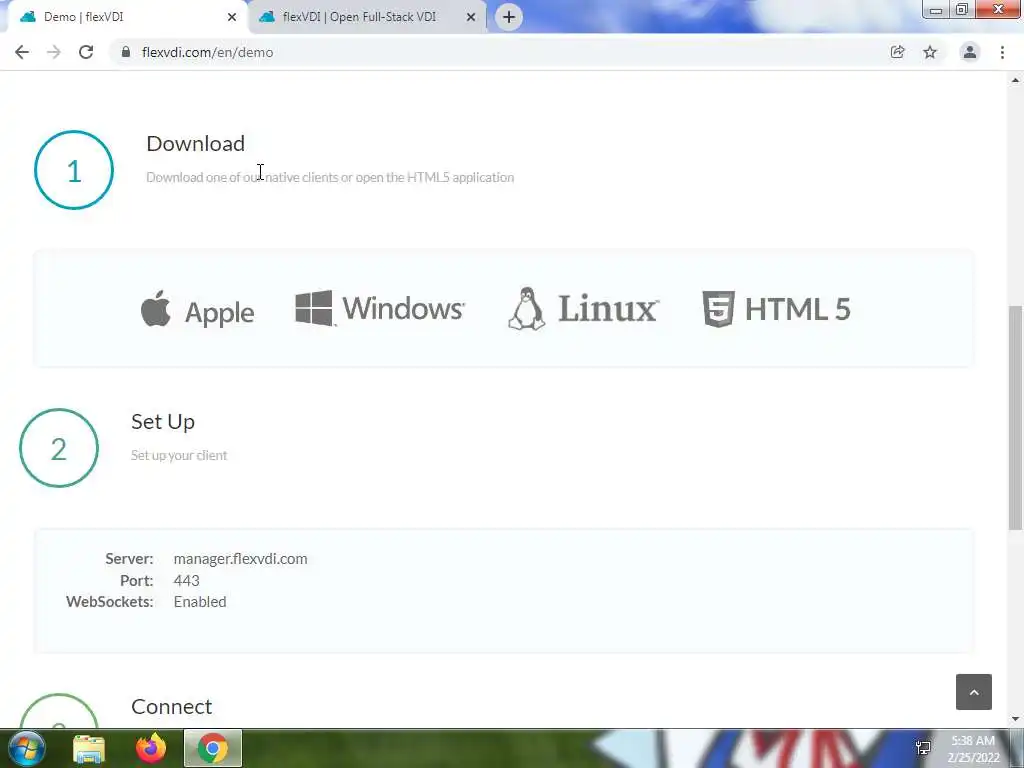
Task: Minimize the Chrome window
Action: click(x=936, y=9)
